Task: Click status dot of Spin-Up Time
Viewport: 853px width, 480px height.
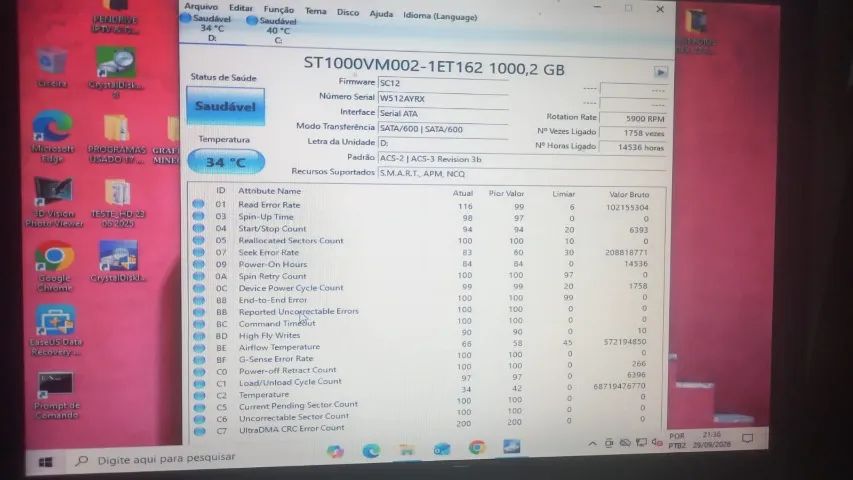Action: [198, 216]
